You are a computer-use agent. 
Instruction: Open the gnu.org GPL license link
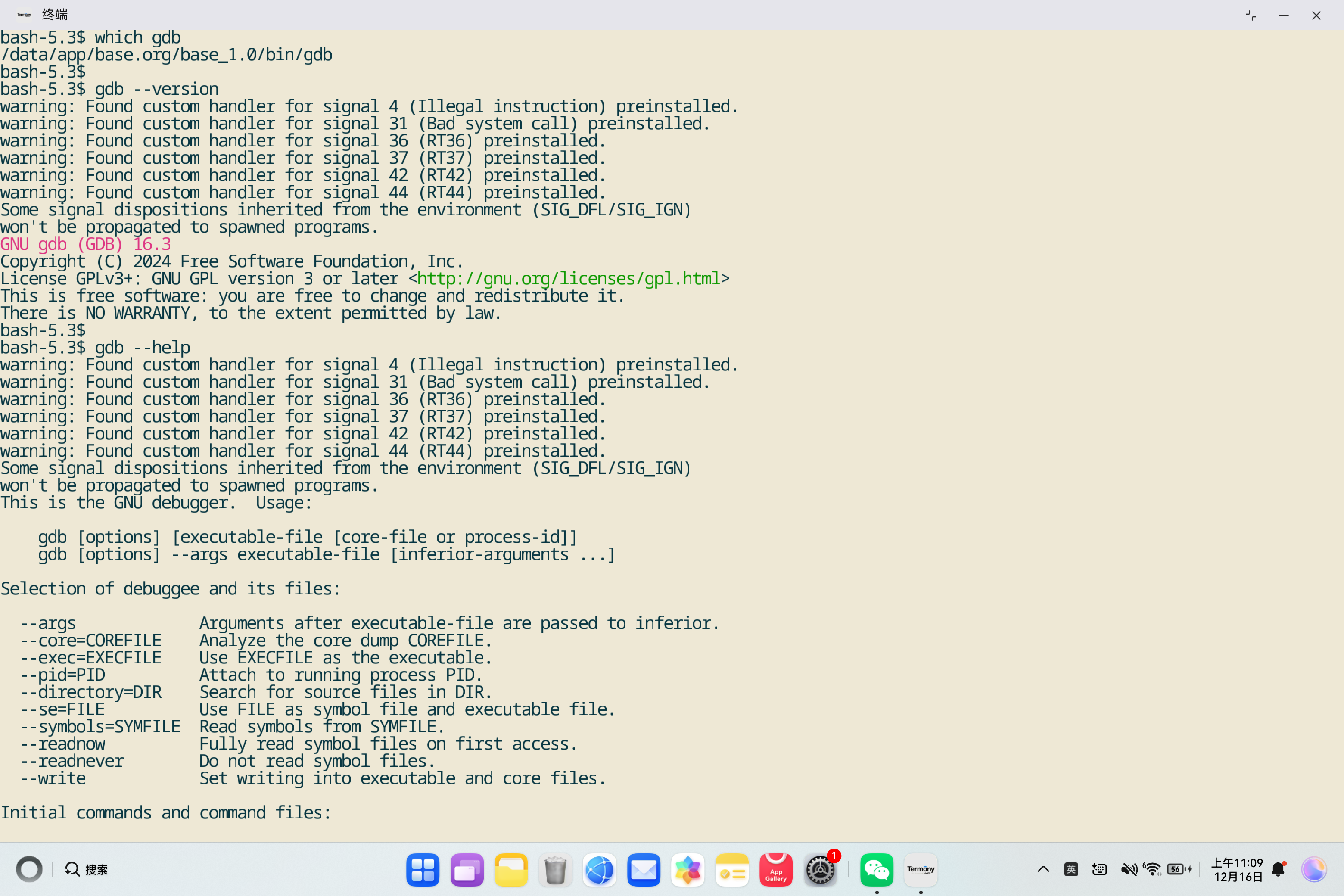pos(569,278)
